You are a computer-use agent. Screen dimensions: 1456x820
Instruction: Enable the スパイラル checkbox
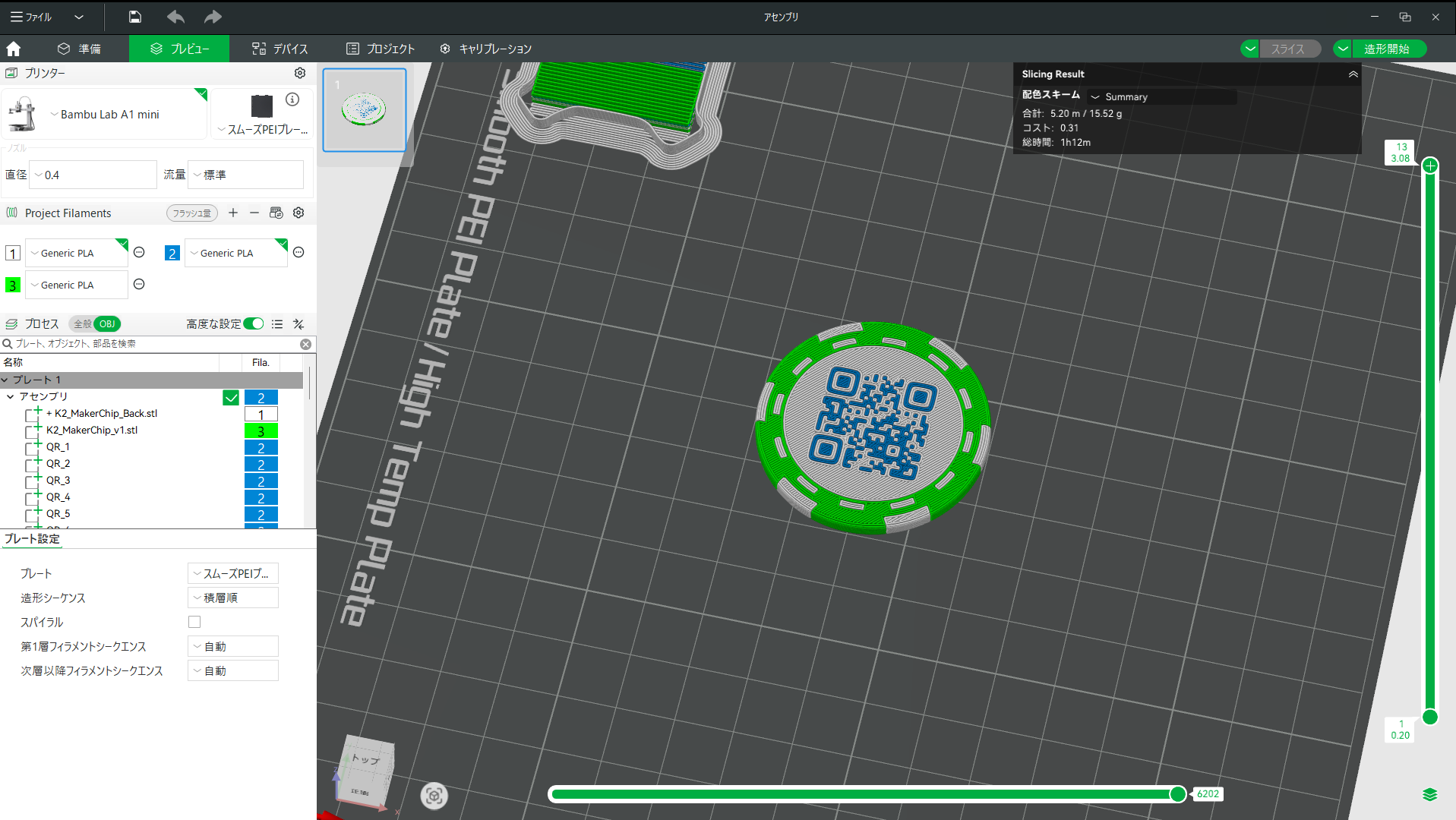(x=194, y=622)
